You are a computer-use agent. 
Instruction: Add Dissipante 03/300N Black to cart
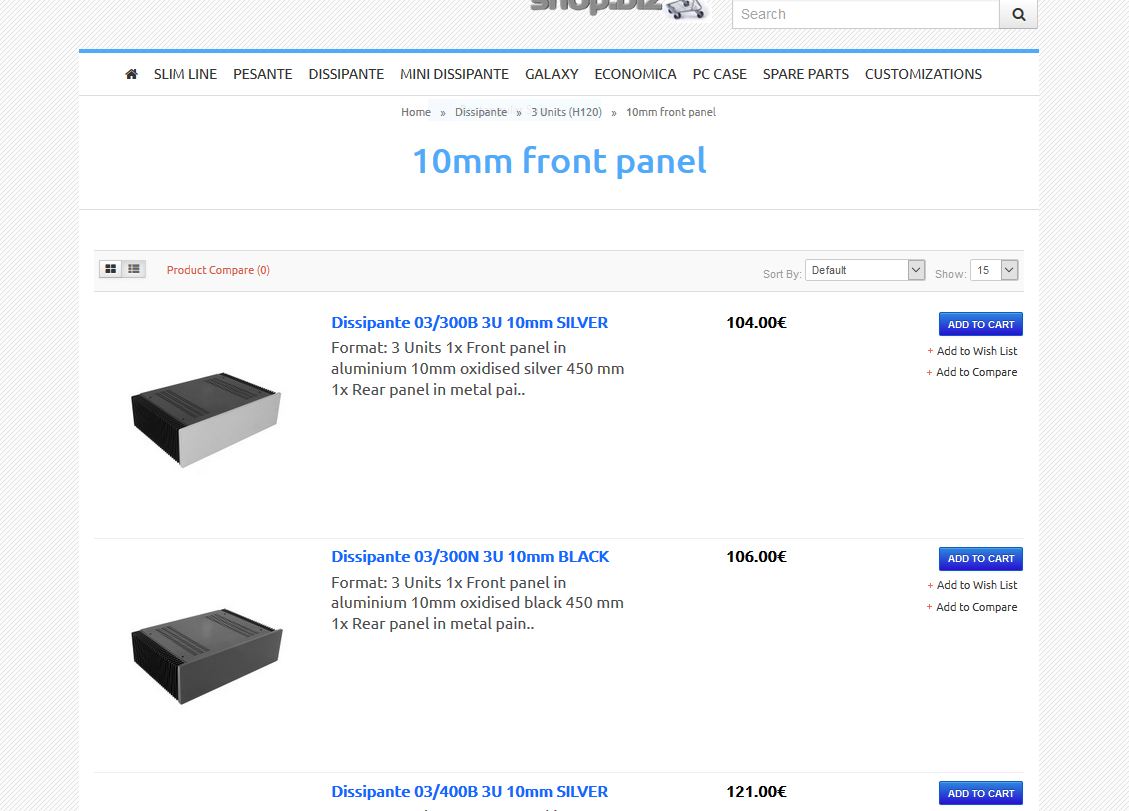[x=981, y=558]
